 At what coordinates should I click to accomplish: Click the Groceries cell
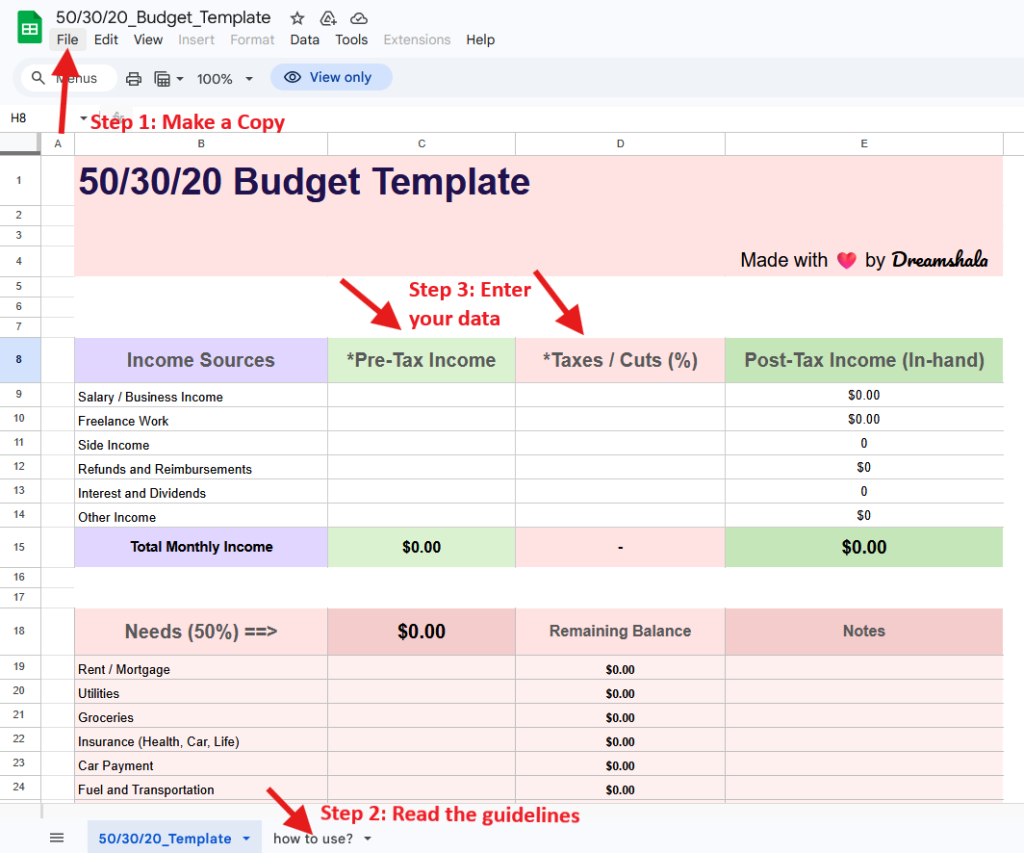201,716
